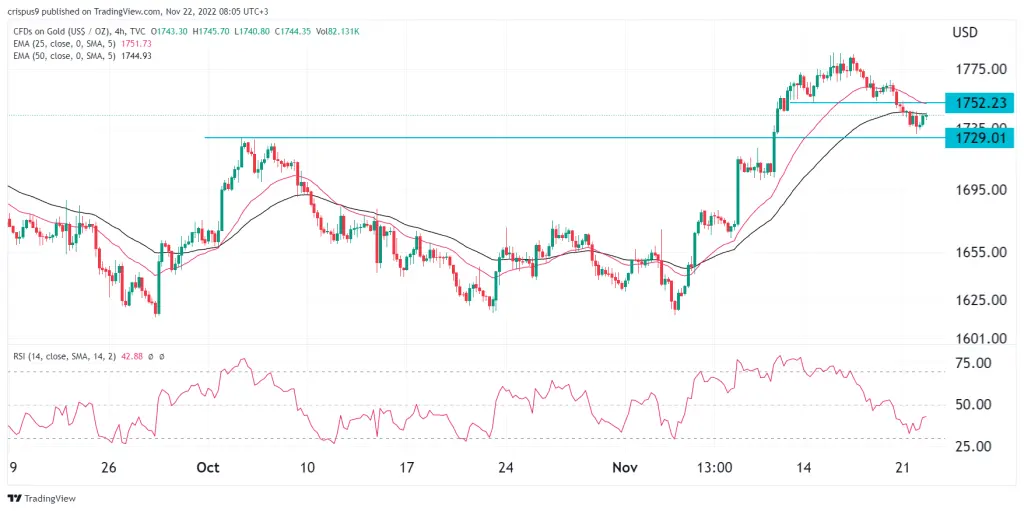Select the 1729.01 price label tag

(x=979, y=137)
